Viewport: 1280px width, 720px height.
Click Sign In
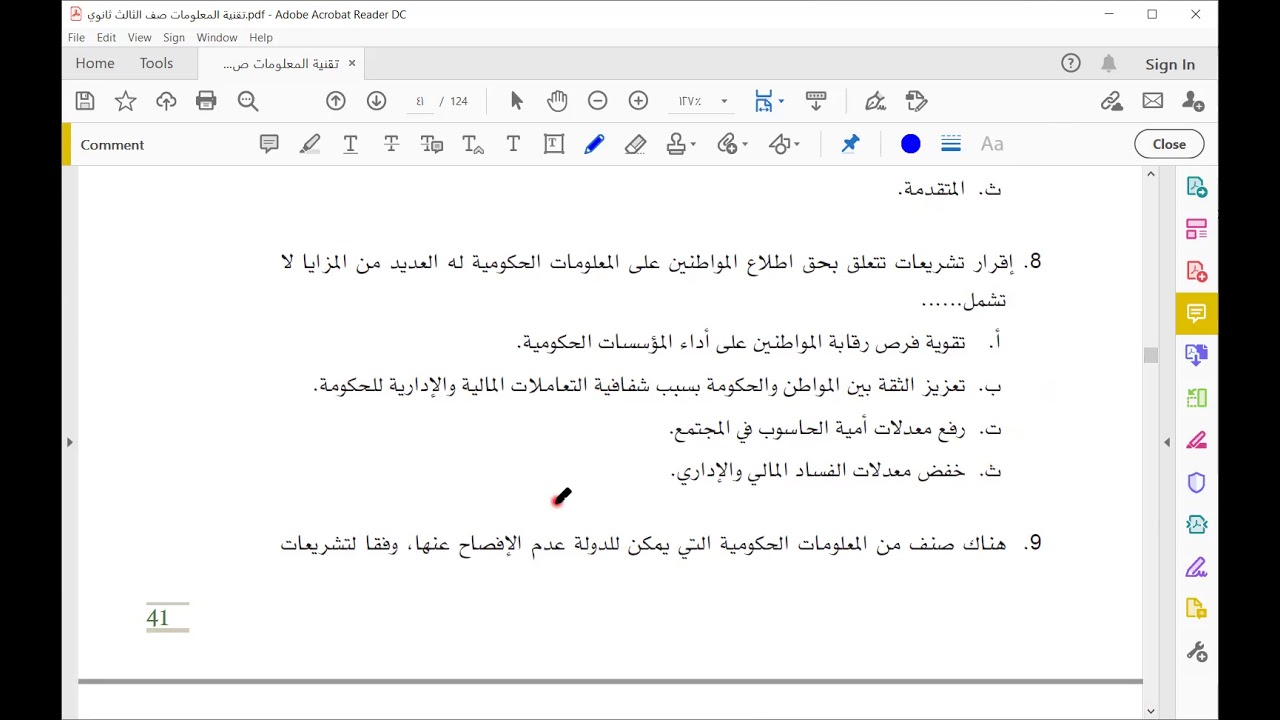[x=1170, y=64]
